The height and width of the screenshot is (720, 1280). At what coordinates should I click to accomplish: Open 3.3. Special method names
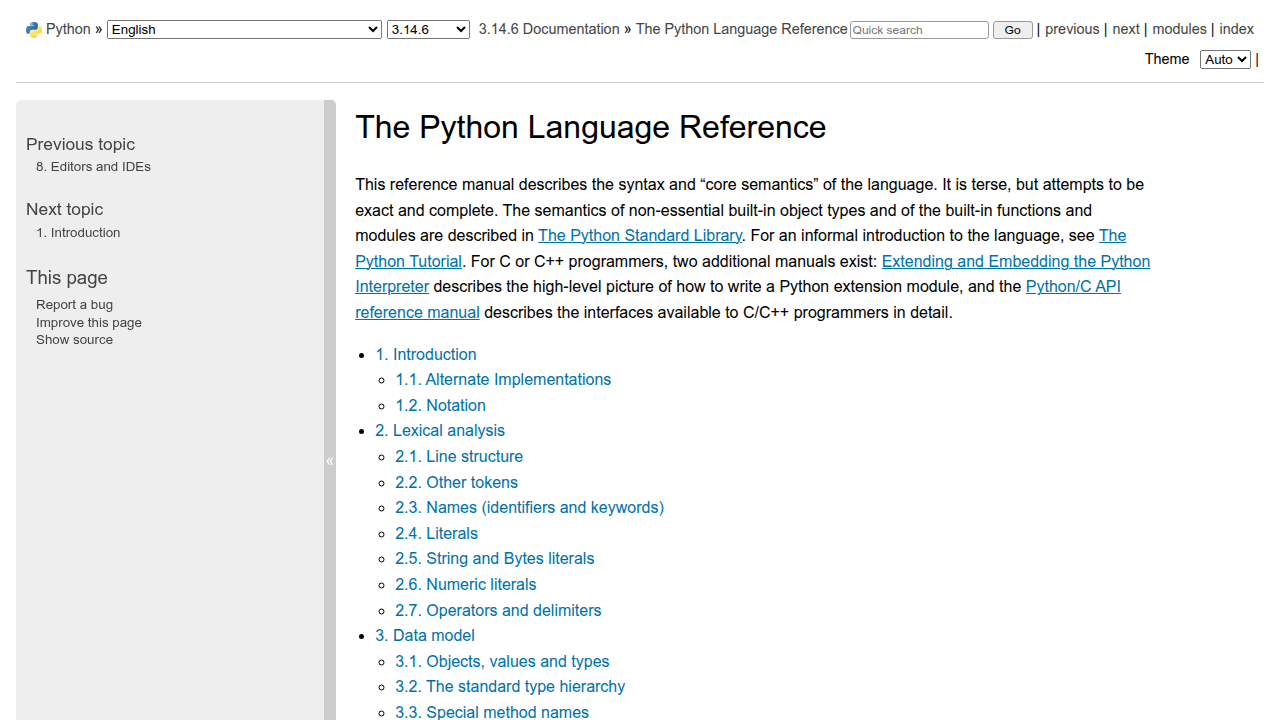(492, 712)
